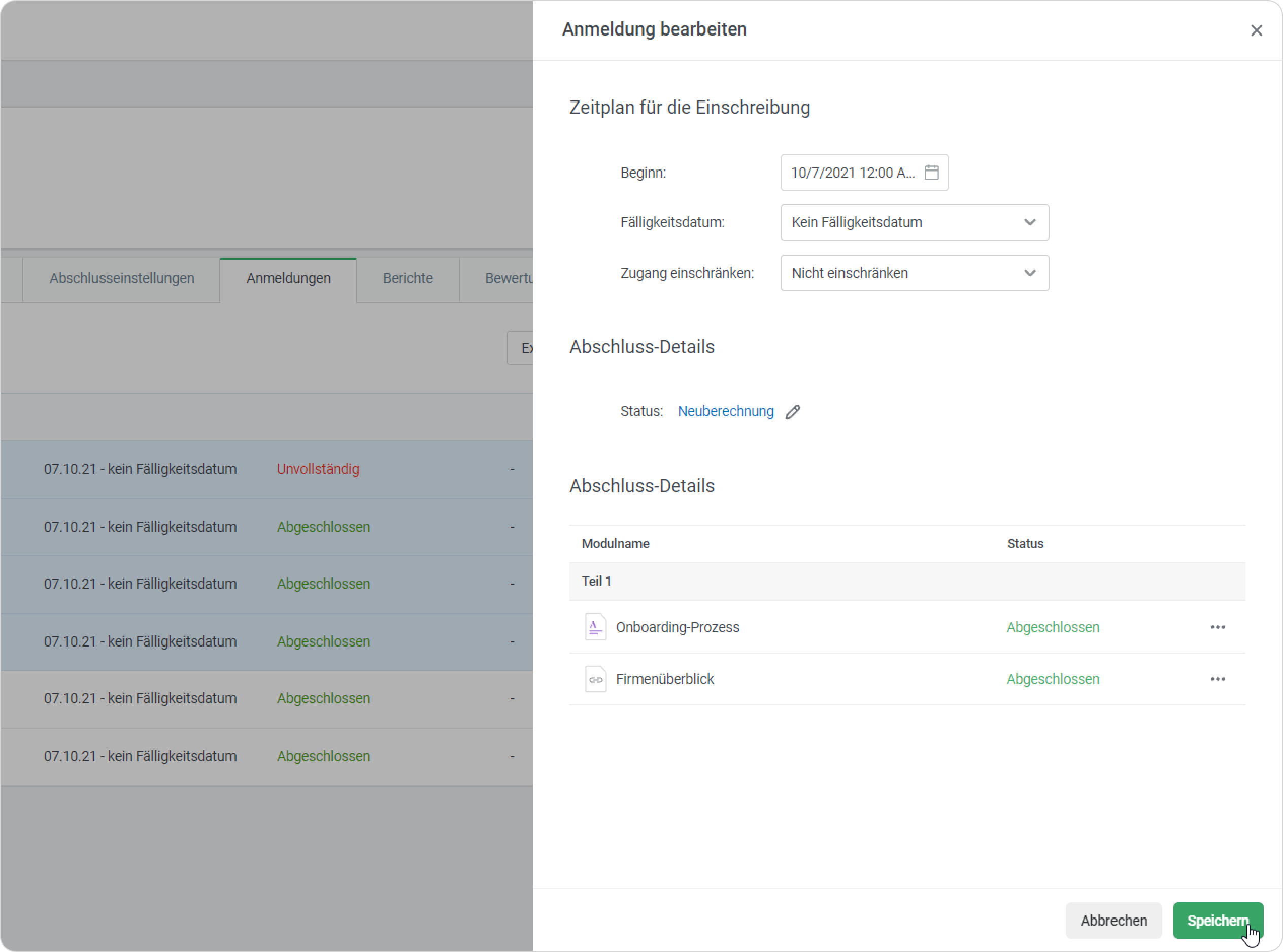Click pencil icon to edit status
1283x952 pixels.
click(793, 412)
